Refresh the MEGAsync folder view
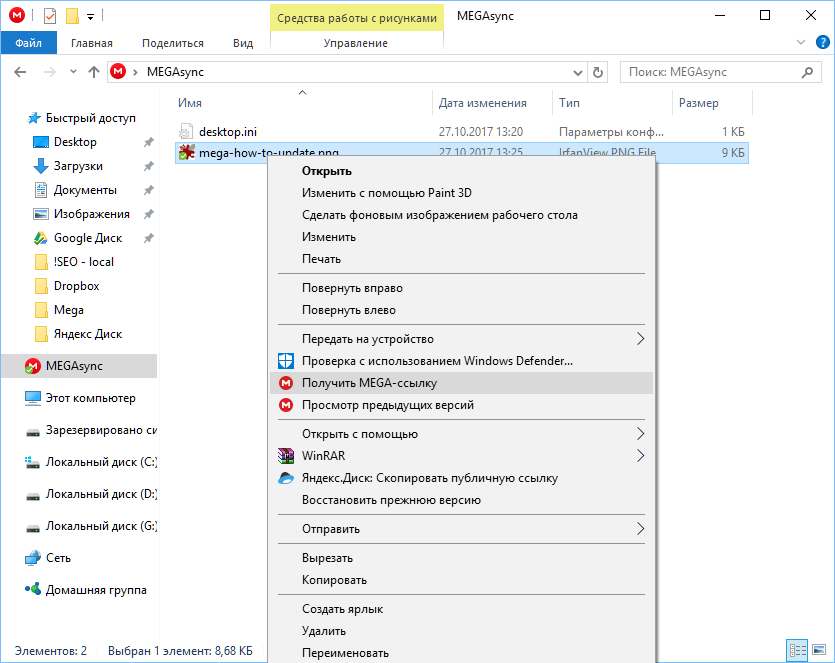 (x=598, y=72)
